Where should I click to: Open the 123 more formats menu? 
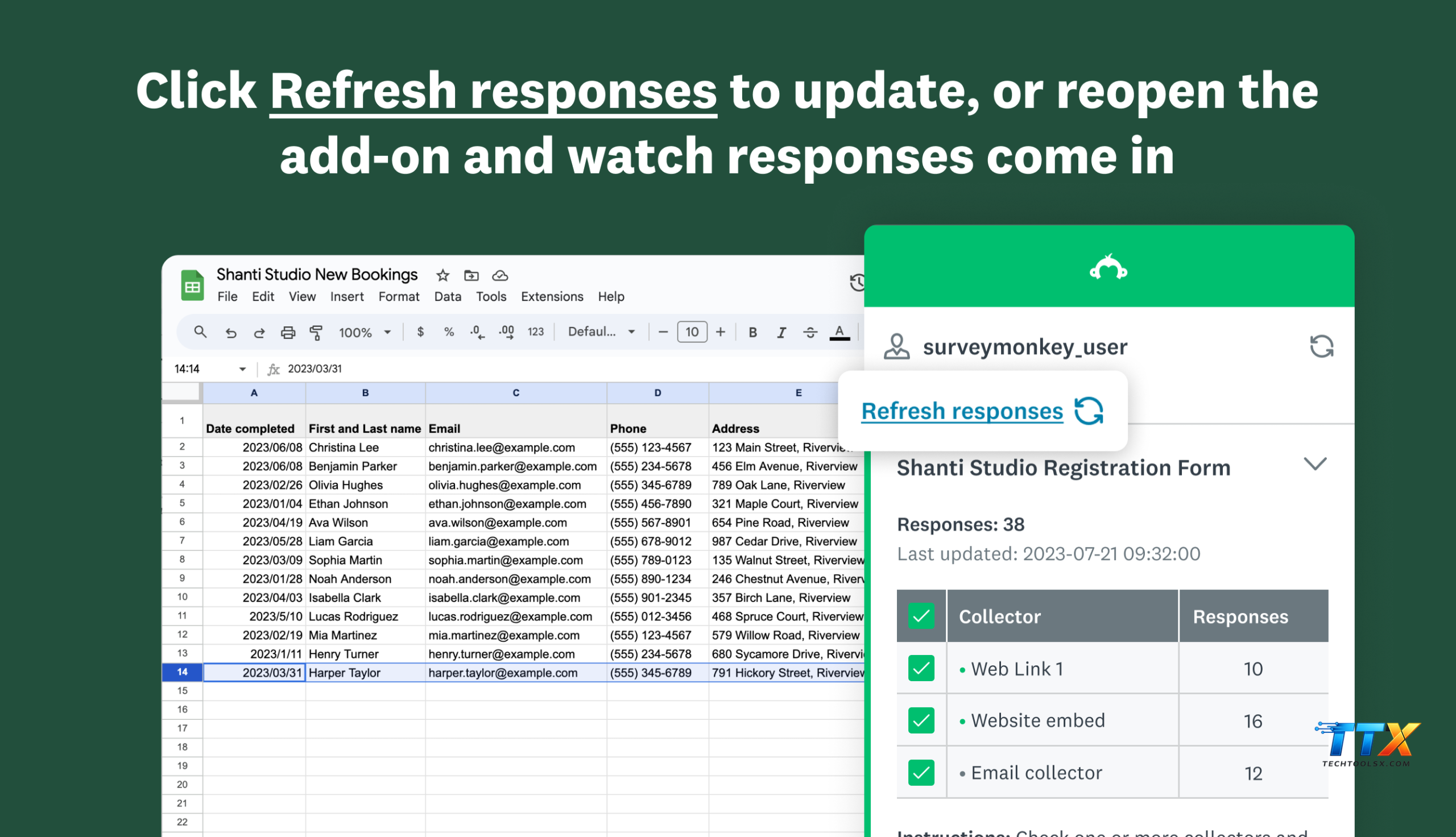tap(536, 332)
